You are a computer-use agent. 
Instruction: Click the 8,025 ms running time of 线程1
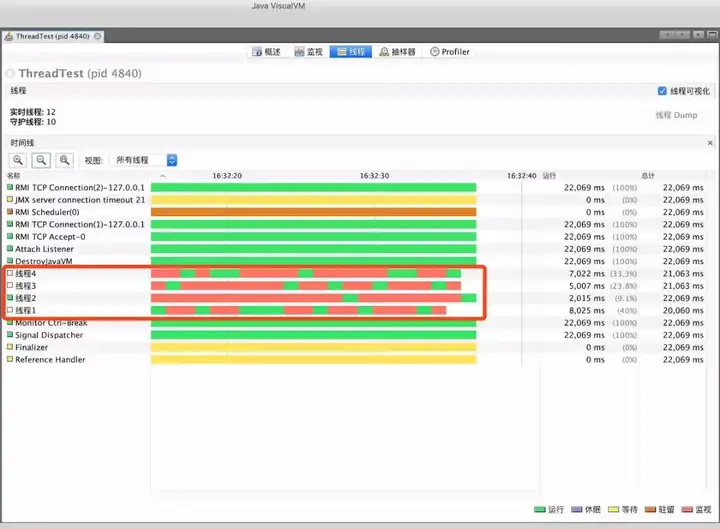pos(586,310)
